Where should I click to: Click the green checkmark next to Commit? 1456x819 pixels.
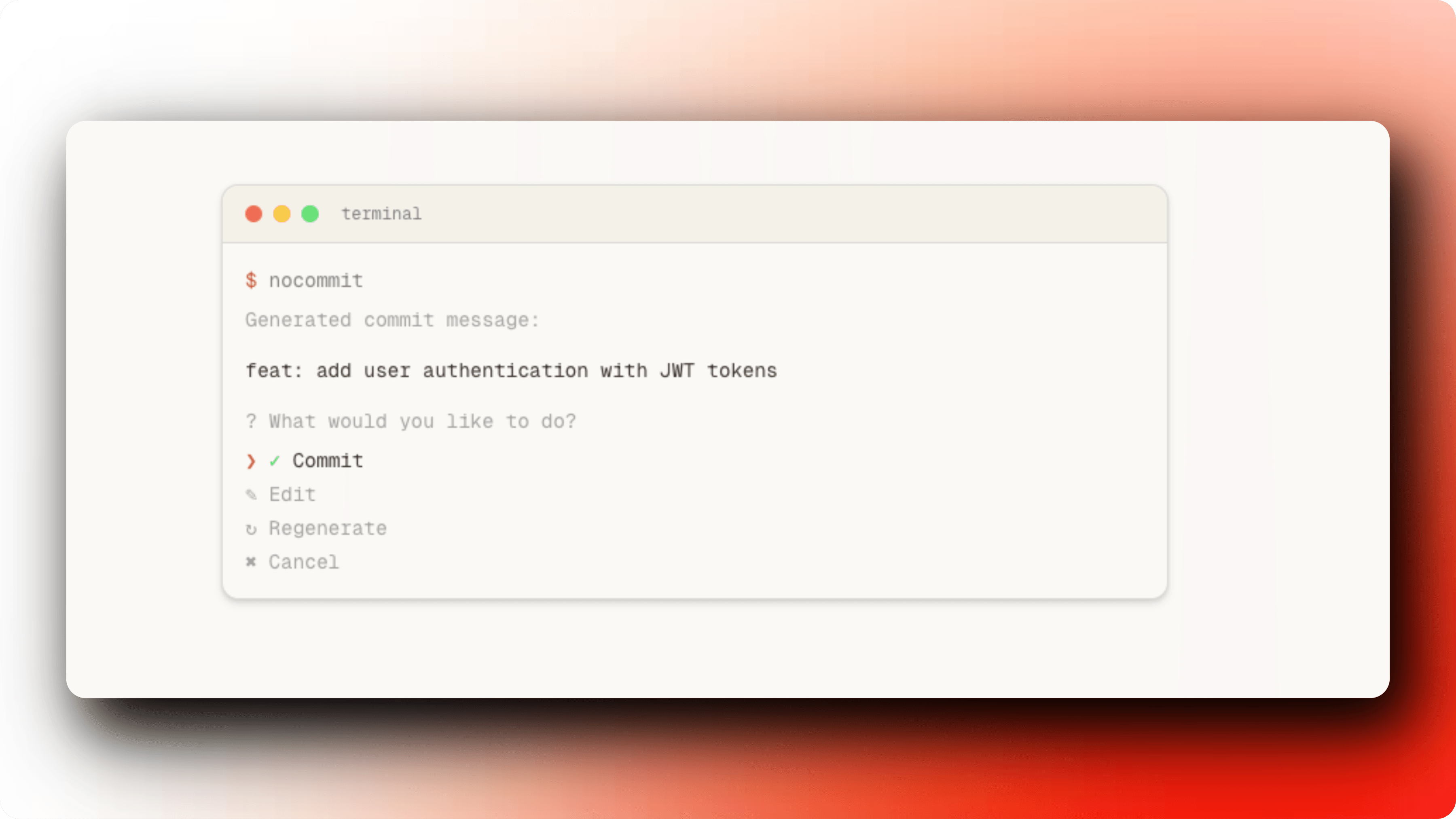coord(275,461)
